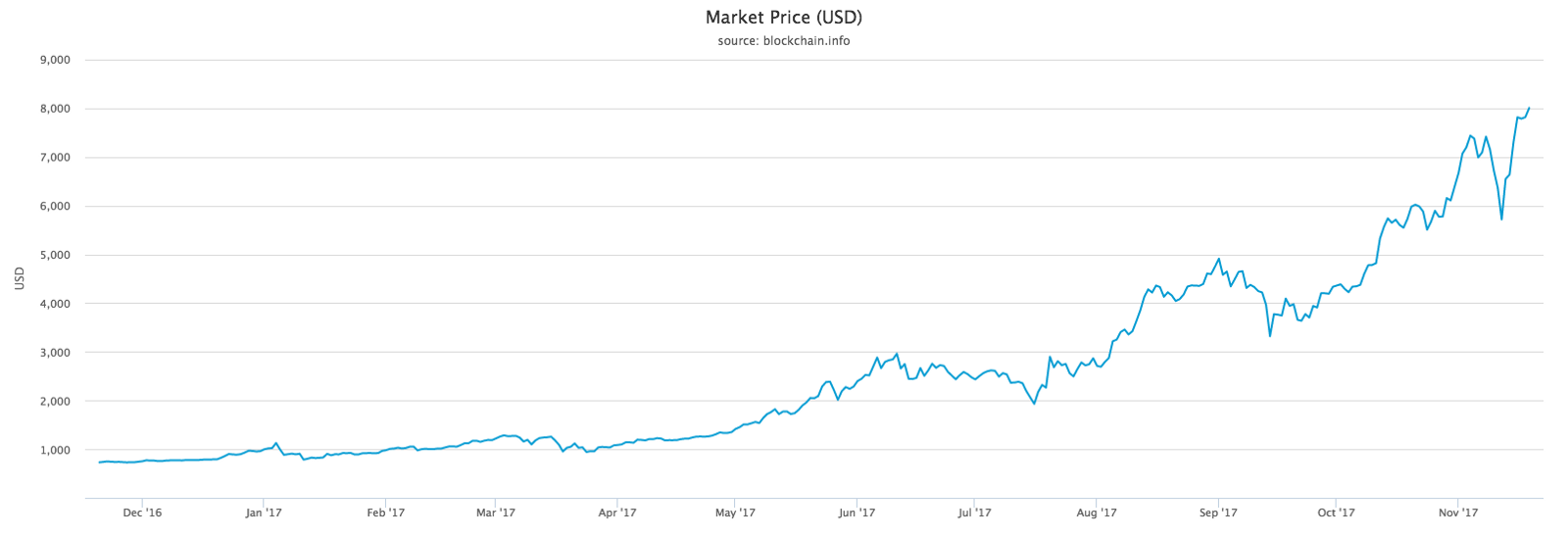Open the 'source: blockchain.info' text
The image size is (1568, 537).
784,41
